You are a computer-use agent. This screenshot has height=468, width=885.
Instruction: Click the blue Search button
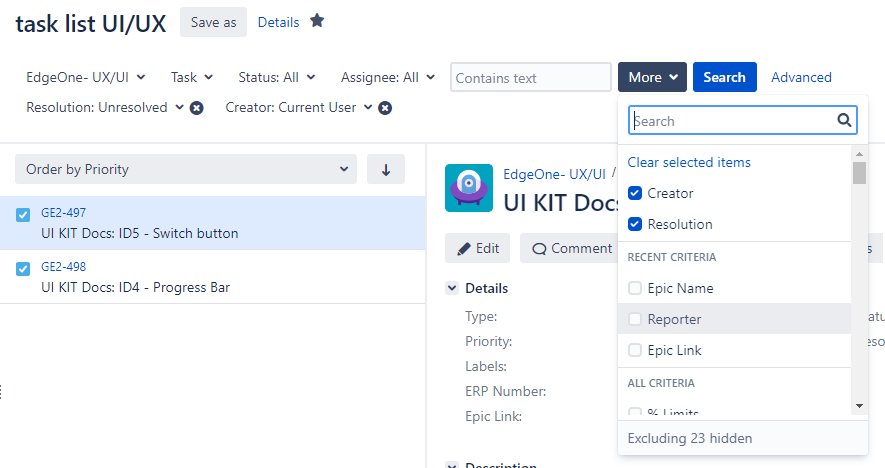click(x=724, y=77)
